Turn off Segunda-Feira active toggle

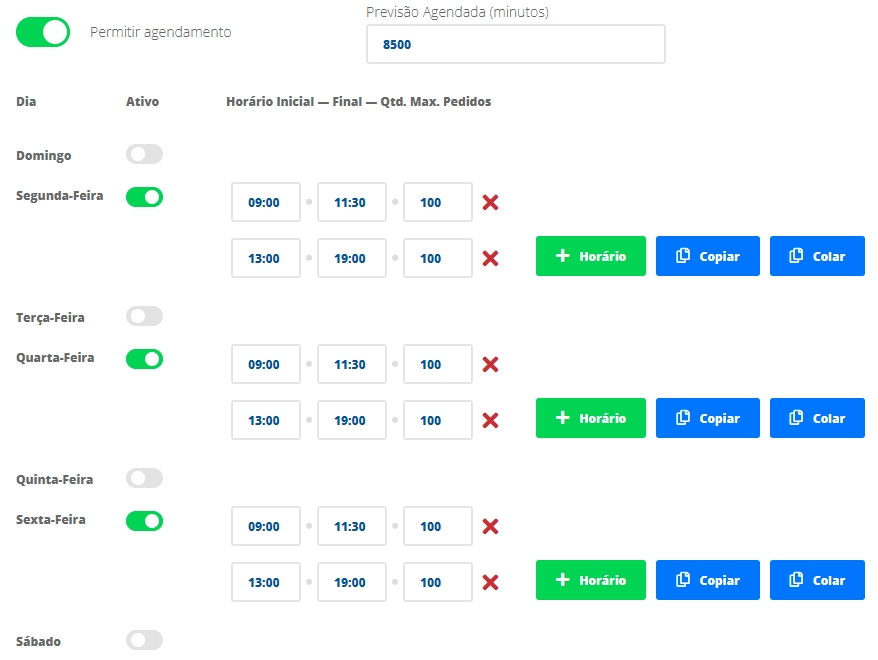pos(144,197)
